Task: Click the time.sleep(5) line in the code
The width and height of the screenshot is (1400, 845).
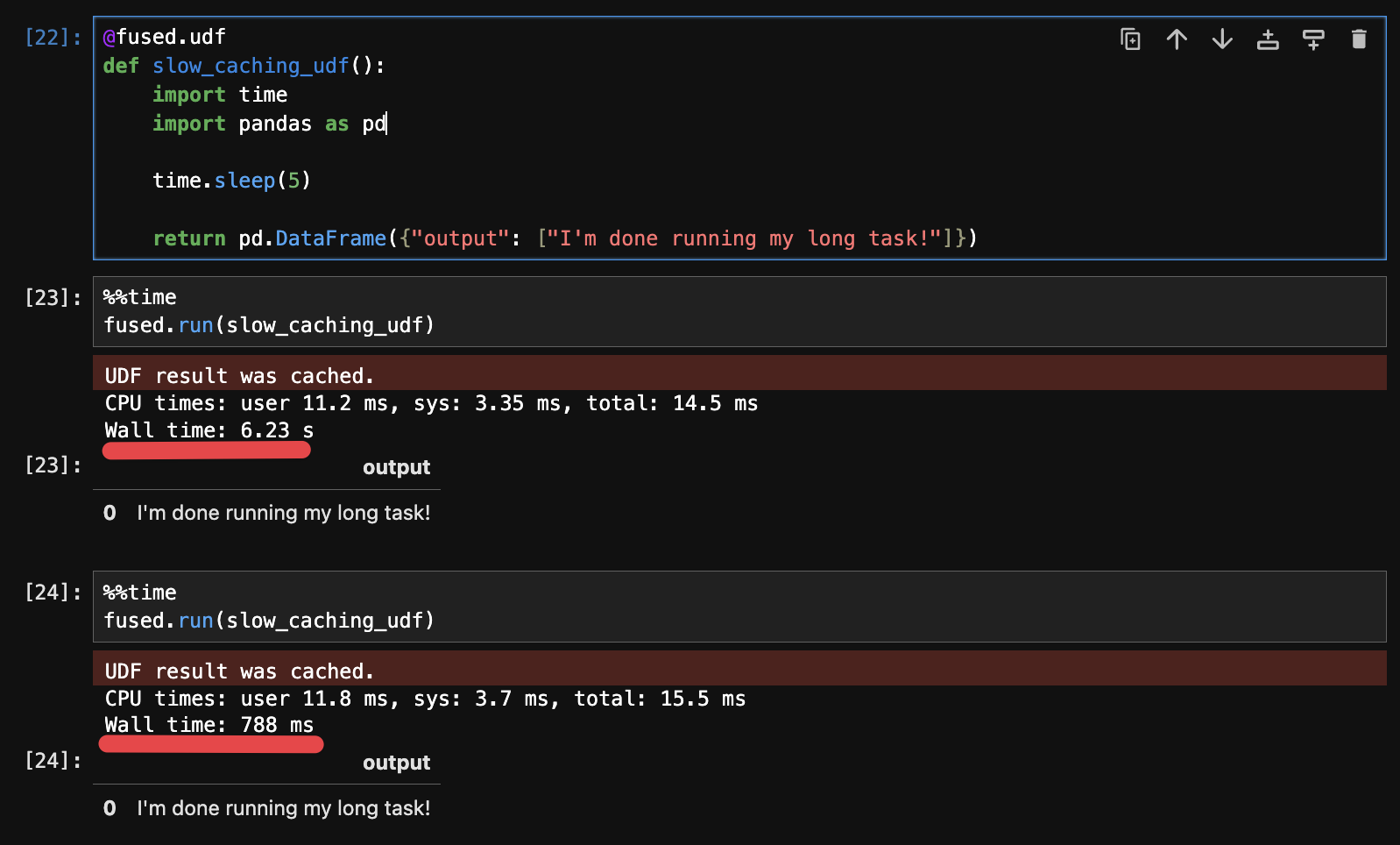Action: pyautogui.click(x=232, y=181)
